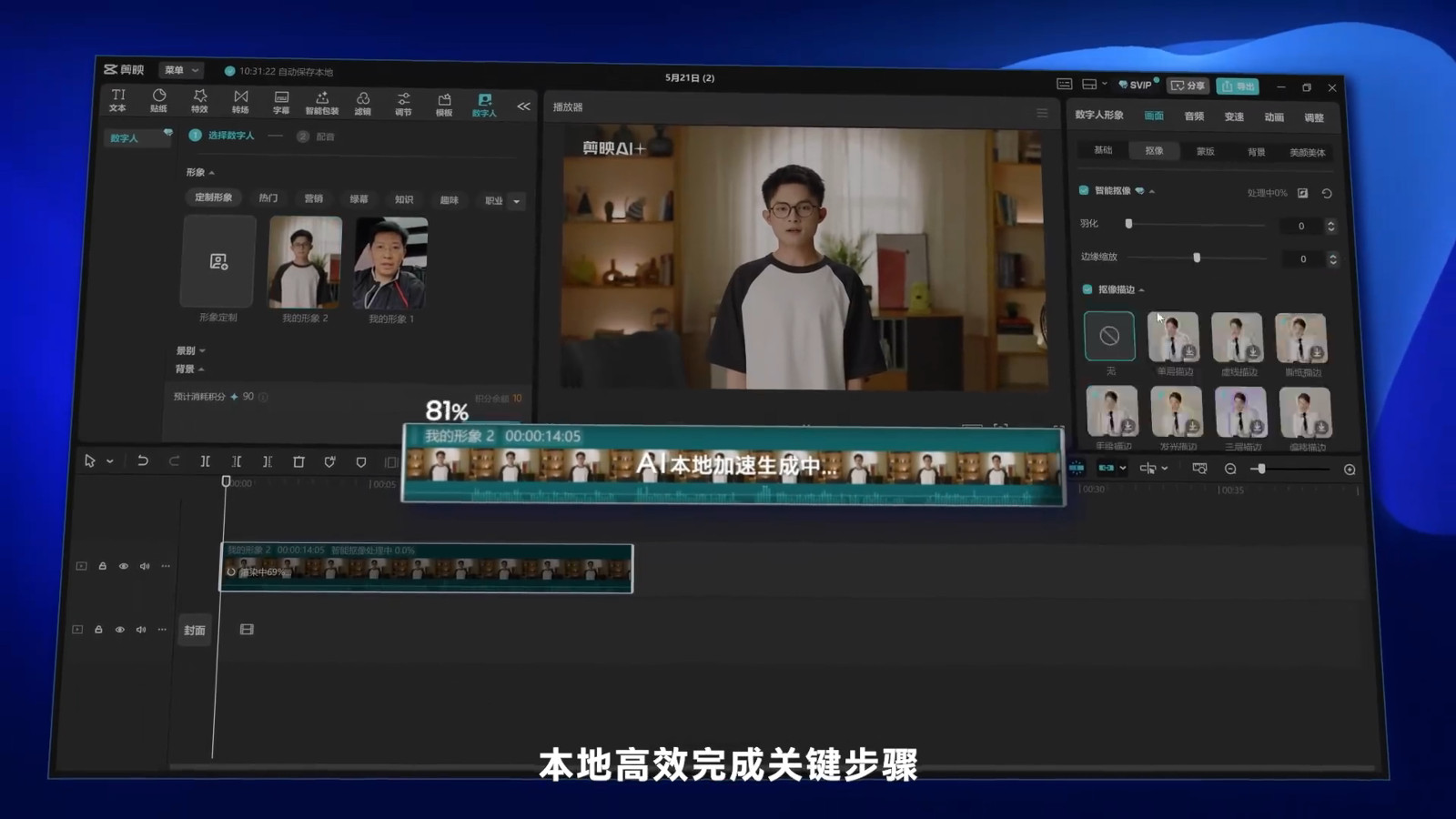Mute the 封面 main track
The height and width of the screenshot is (819, 1456).
pyautogui.click(x=140, y=629)
